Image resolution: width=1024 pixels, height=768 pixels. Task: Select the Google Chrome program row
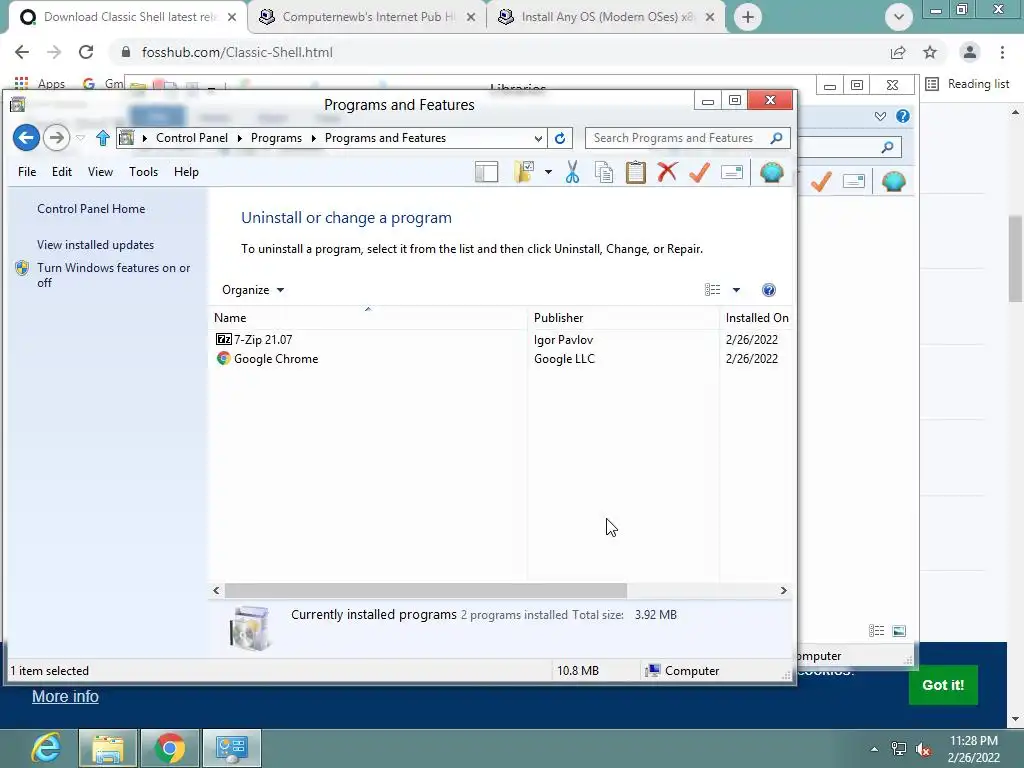click(x=500, y=359)
